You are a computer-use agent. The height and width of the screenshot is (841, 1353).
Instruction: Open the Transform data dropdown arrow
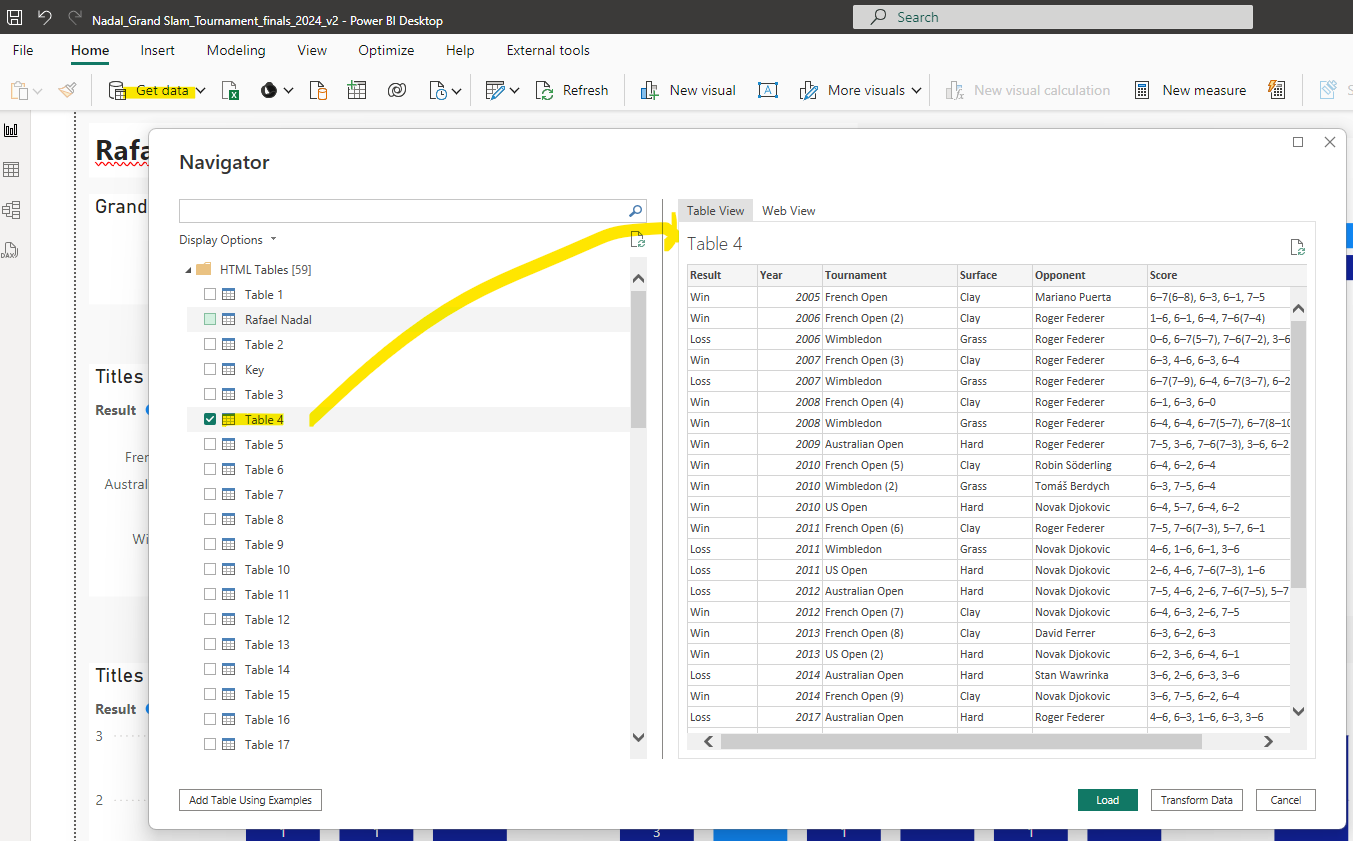(515, 91)
